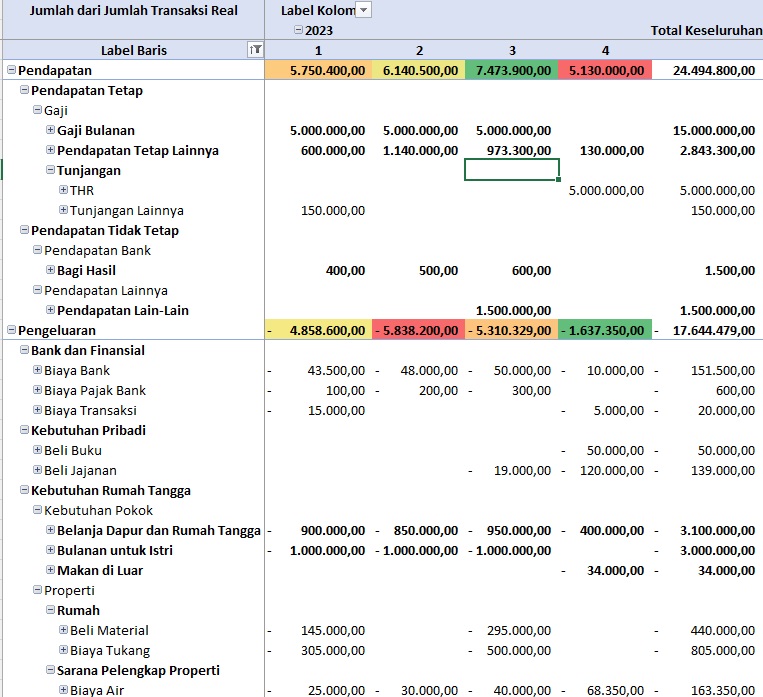Collapse the Pengeluaran row group
Screen dimensions: 763x697
tap(11, 330)
